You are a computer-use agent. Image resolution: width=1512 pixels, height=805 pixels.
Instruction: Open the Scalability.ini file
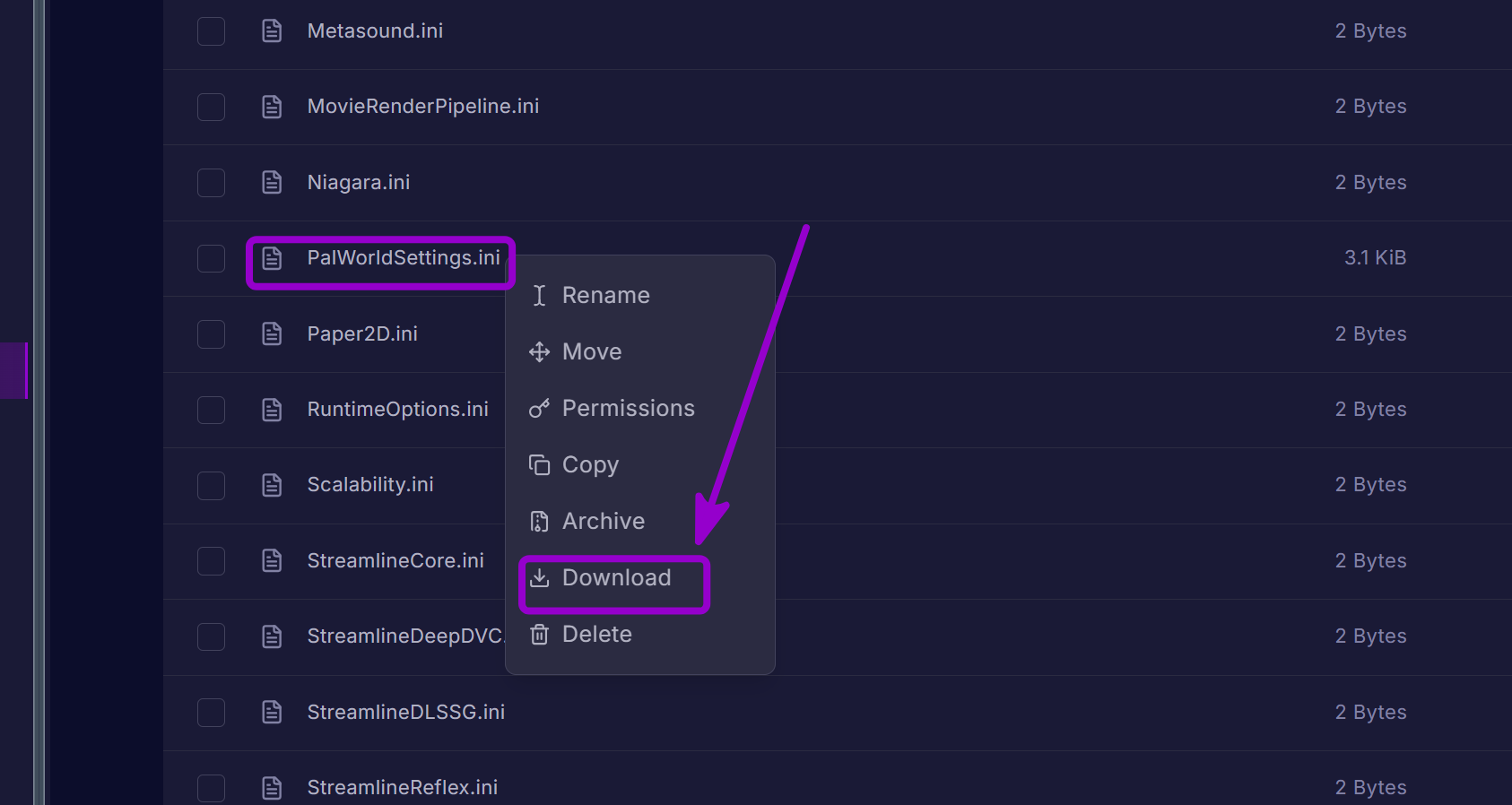pyautogui.click(x=370, y=484)
